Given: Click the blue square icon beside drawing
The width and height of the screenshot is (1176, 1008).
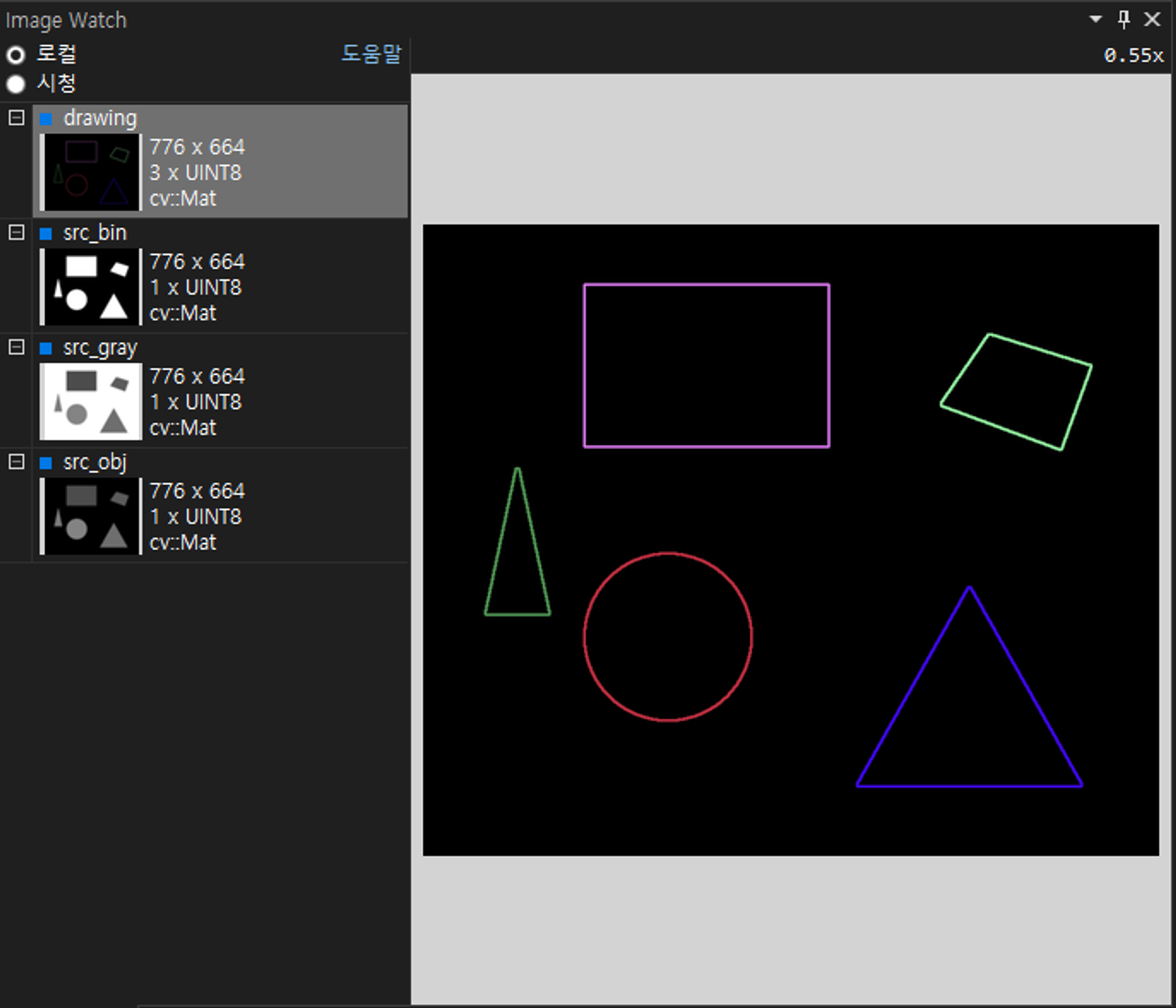Looking at the screenshot, I should point(46,119).
